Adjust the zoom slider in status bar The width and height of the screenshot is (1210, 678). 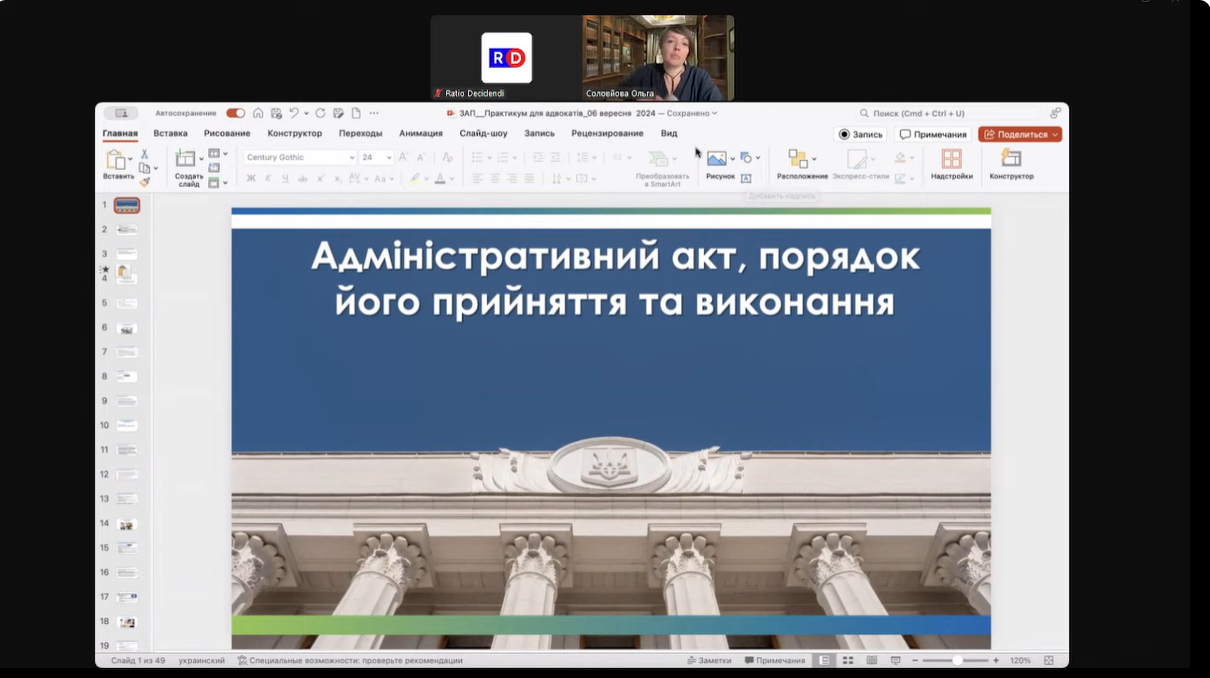pyautogui.click(x=957, y=661)
